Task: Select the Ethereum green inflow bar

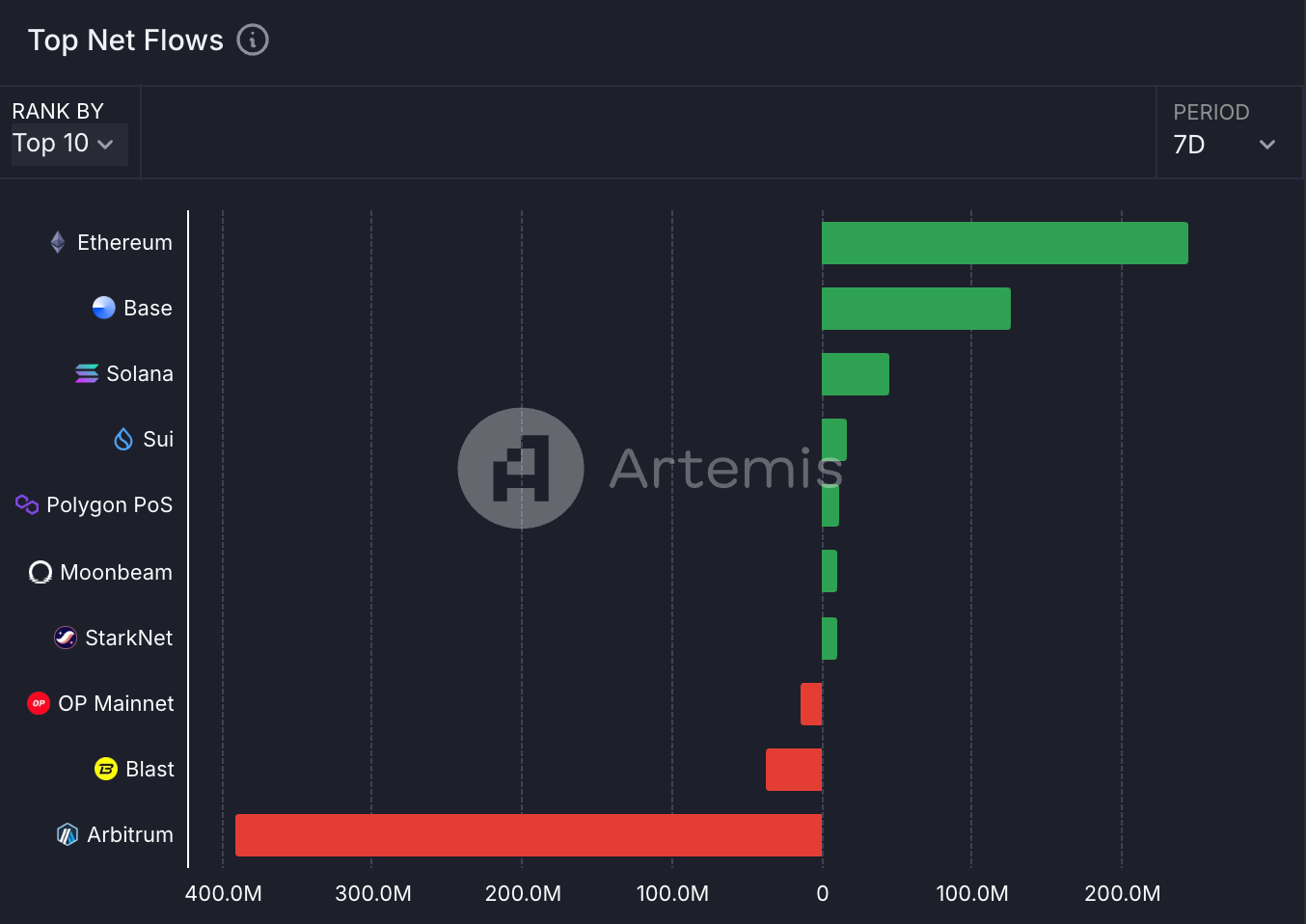Action: click(x=1005, y=243)
